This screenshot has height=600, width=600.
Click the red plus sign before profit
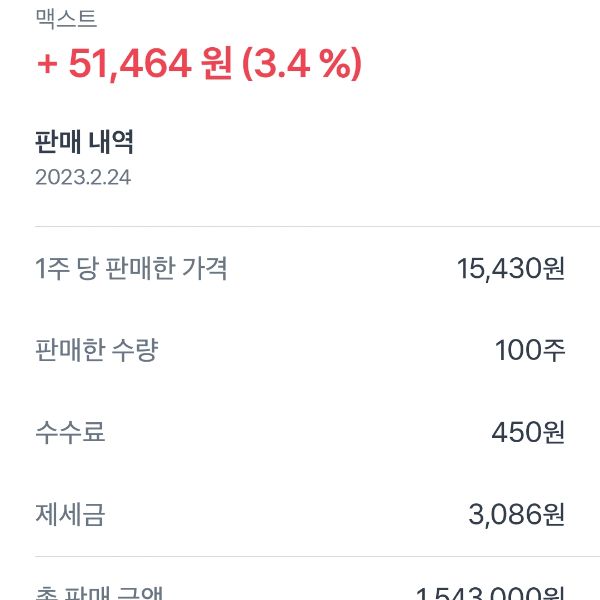(45, 65)
